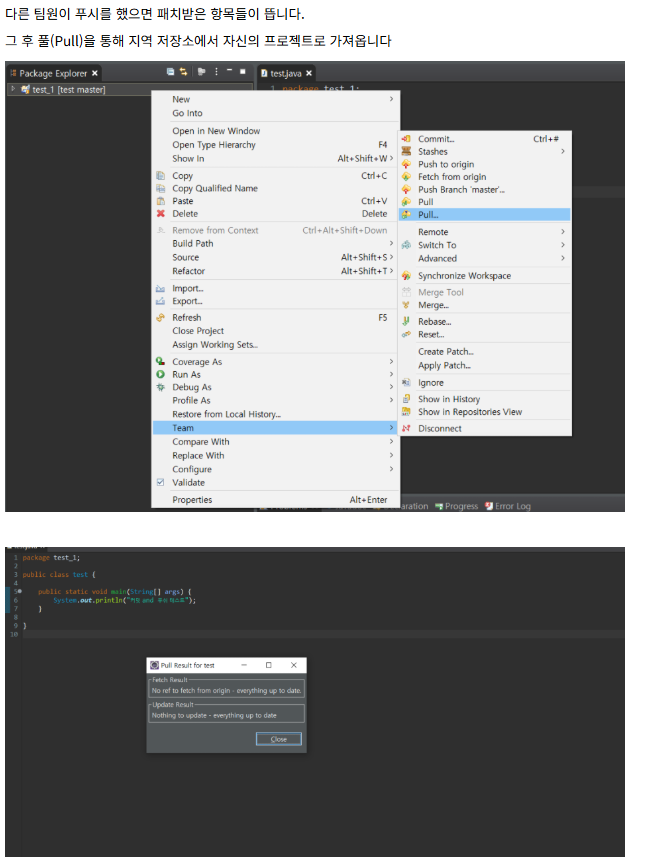Click the Reset... icon
662x865 pixels.
(x=407, y=334)
